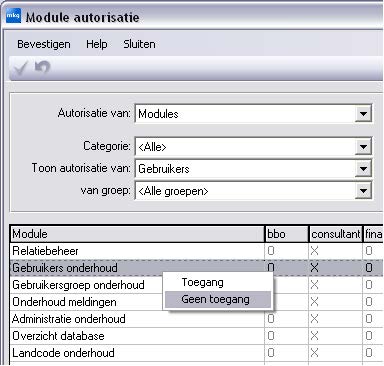Screen dimensions: 384x366
Task: Open the Help menu
Action: (97, 44)
